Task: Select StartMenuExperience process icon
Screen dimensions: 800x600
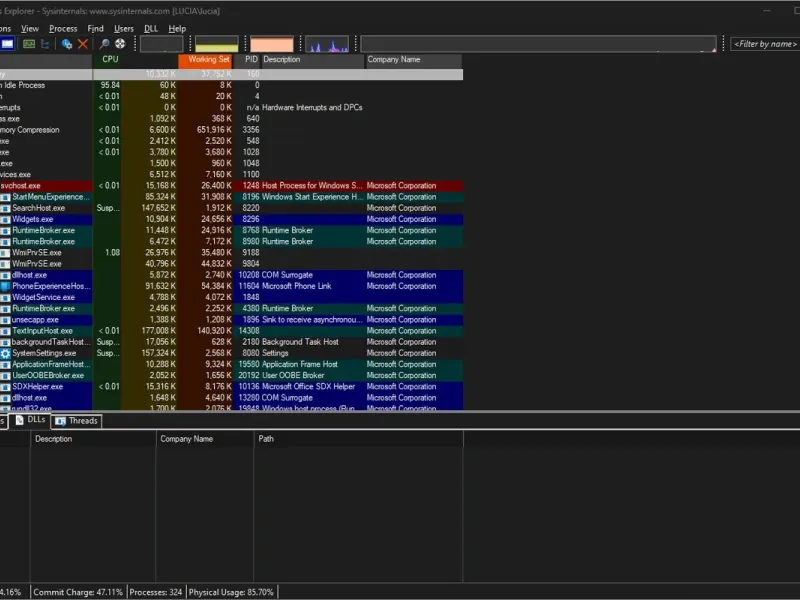Action: tap(5, 197)
